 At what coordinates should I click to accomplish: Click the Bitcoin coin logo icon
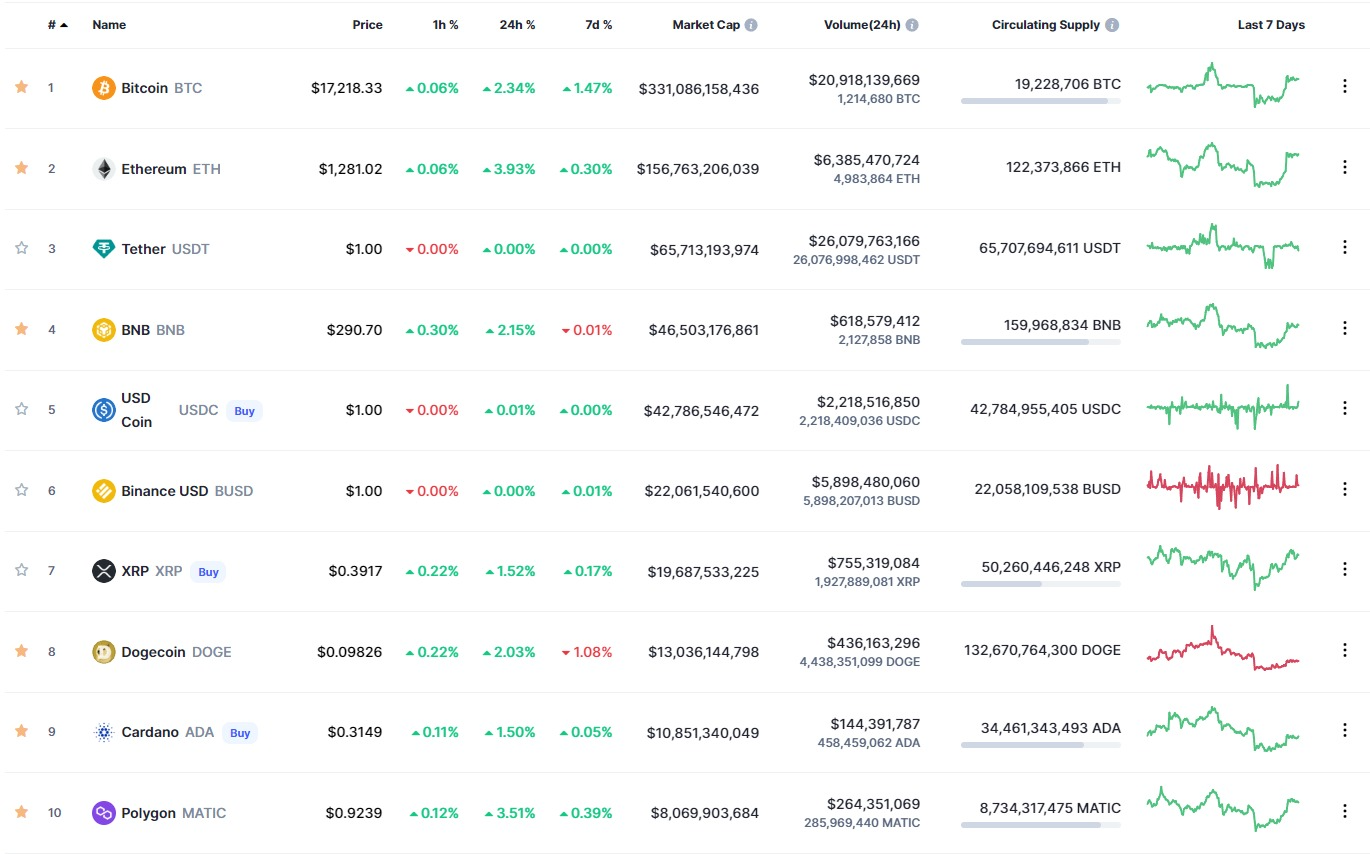[x=104, y=88]
